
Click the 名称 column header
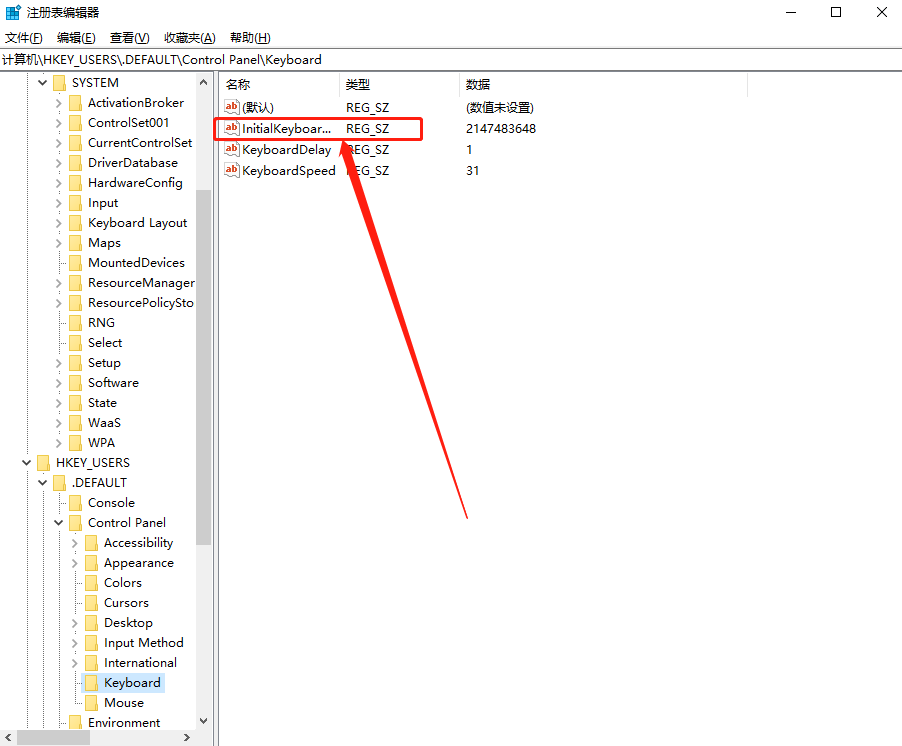pos(238,84)
